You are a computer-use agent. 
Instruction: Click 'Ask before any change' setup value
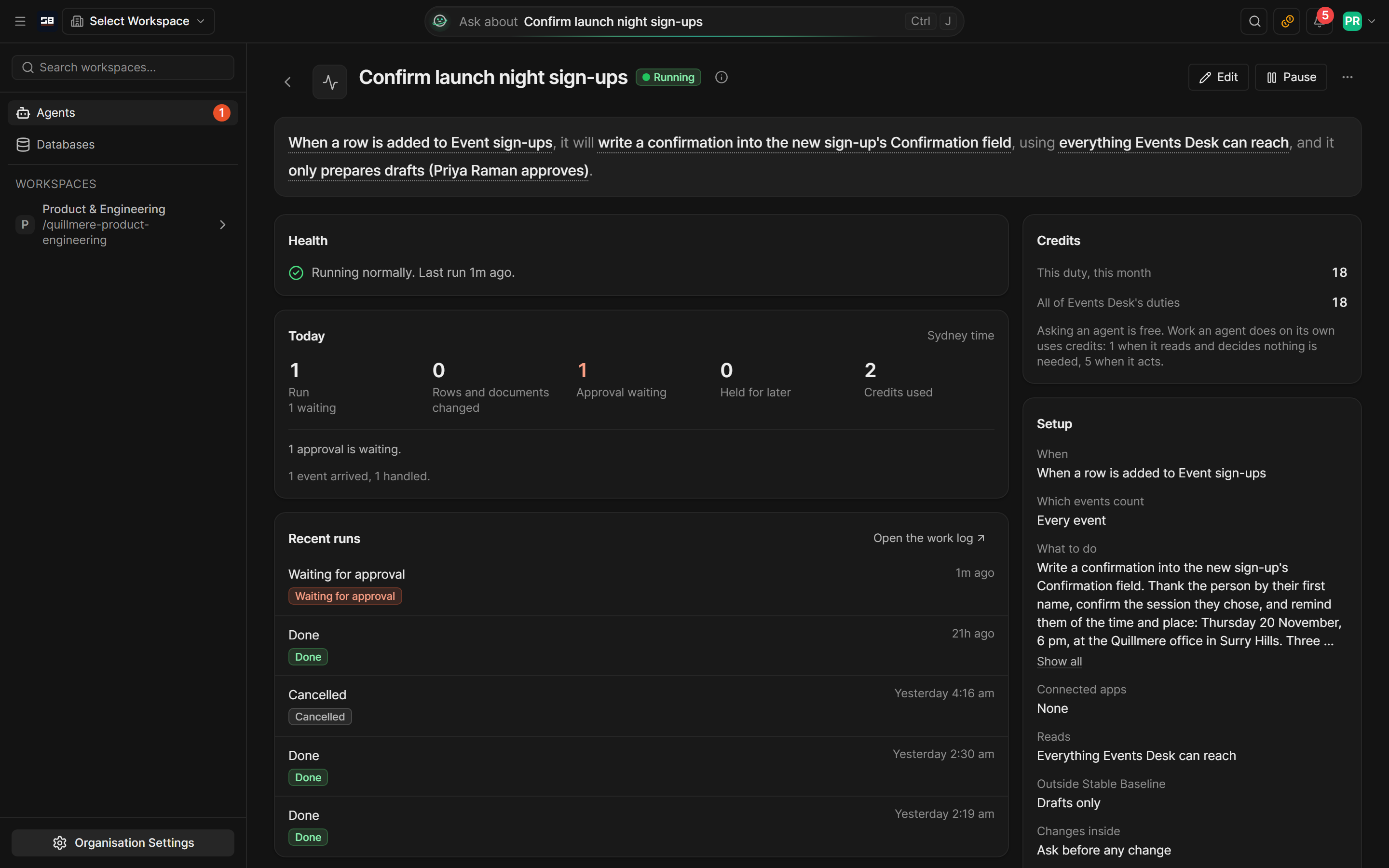pyautogui.click(x=1103, y=850)
